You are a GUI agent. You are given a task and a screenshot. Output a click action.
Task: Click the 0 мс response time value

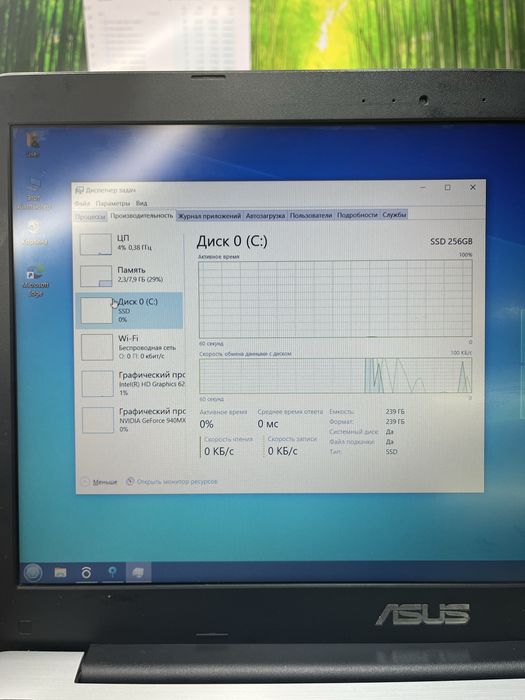click(268, 424)
